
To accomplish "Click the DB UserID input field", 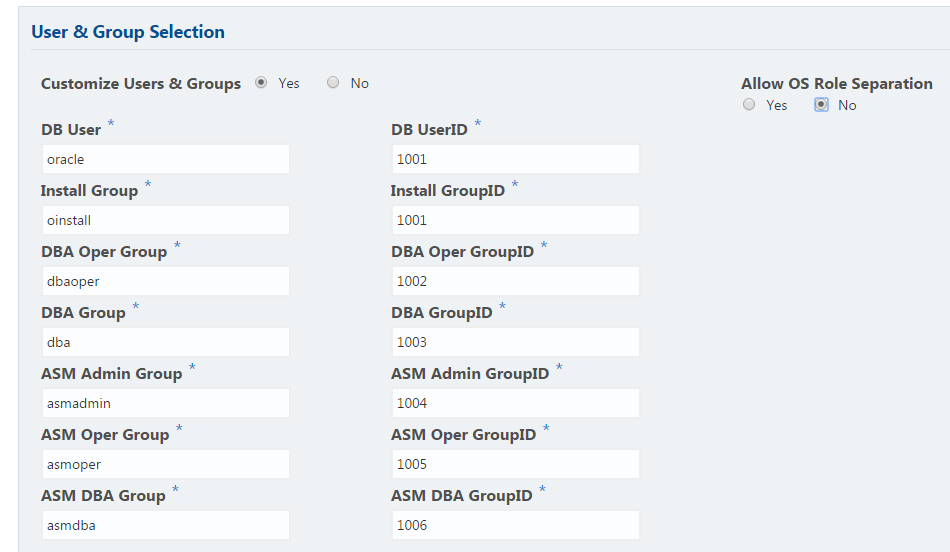I will click(515, 159).
